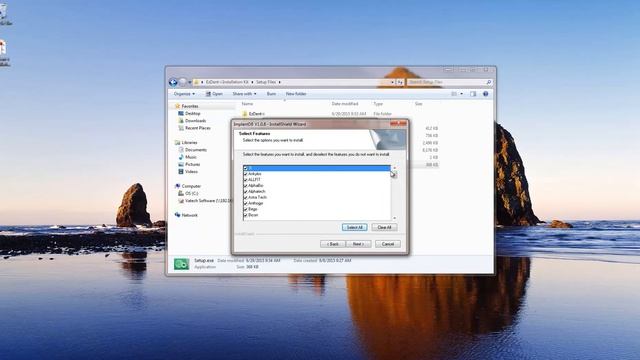Image resolution: width=640 pixels, height=360 pixels.
Task: Toggle the AlphaBio feature checkbox
Action: (x=245, y=186)
